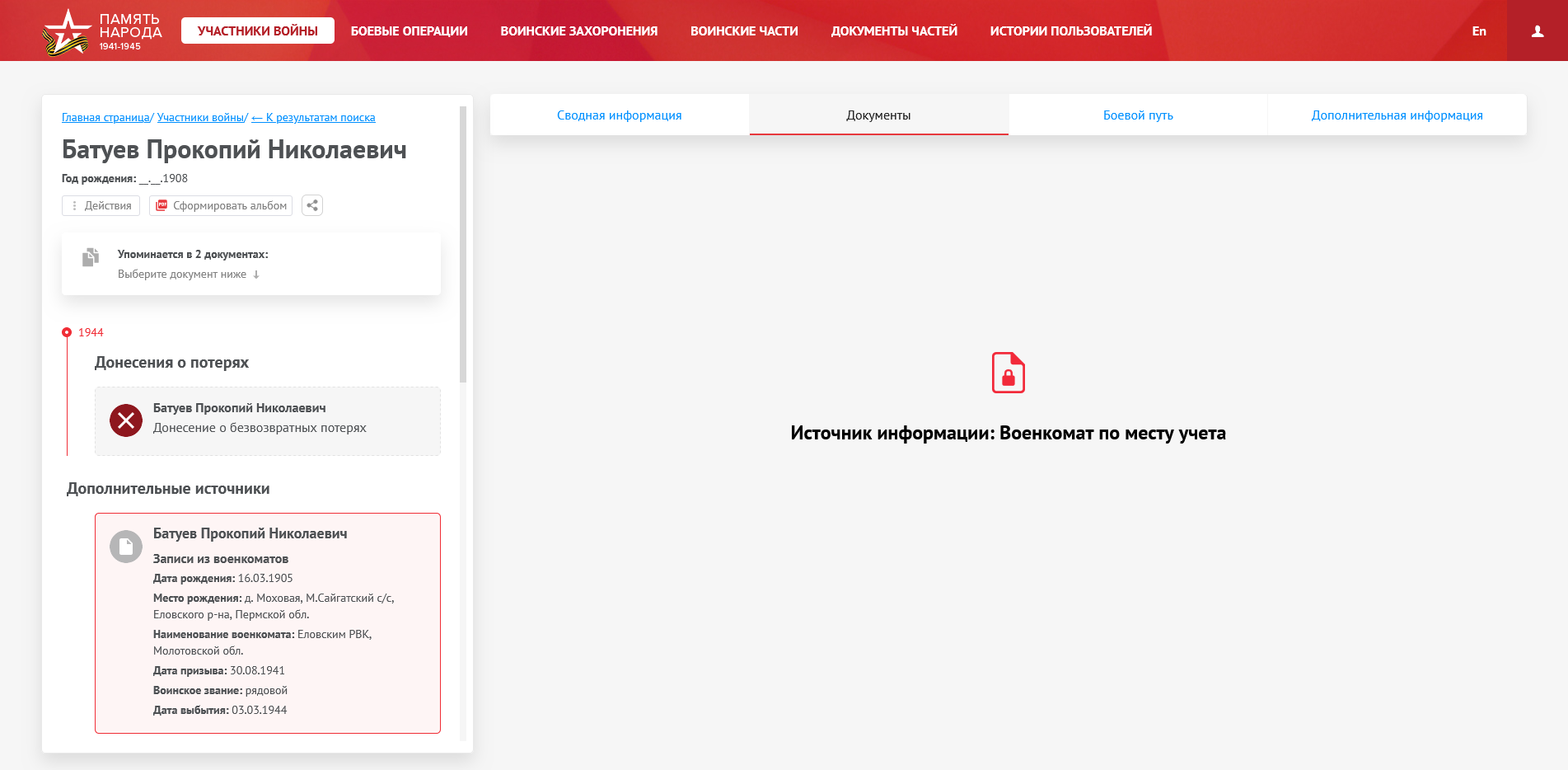Click Дата выбытия 03.03.1944 line

click(220, 710)
